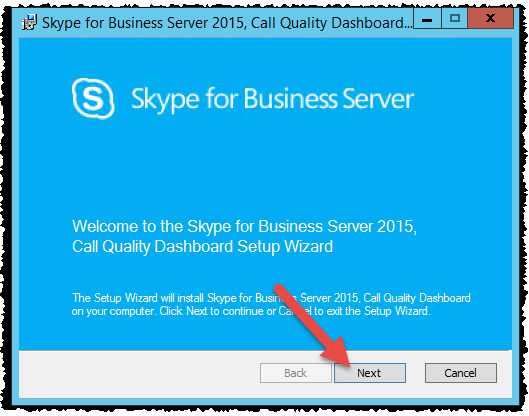Click the installer icon in the title bar
The image size is (529, 416).
[x=29, y=23]
